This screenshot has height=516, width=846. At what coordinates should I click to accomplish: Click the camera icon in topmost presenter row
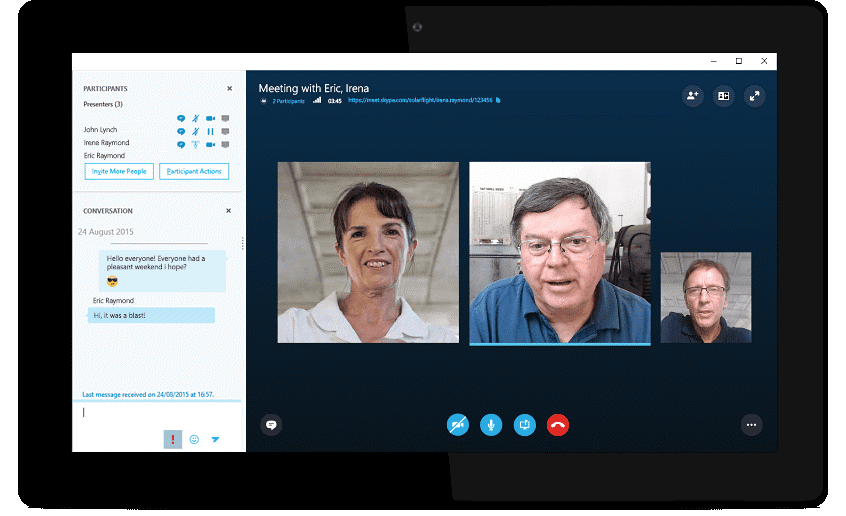click(x=210, y=119)
